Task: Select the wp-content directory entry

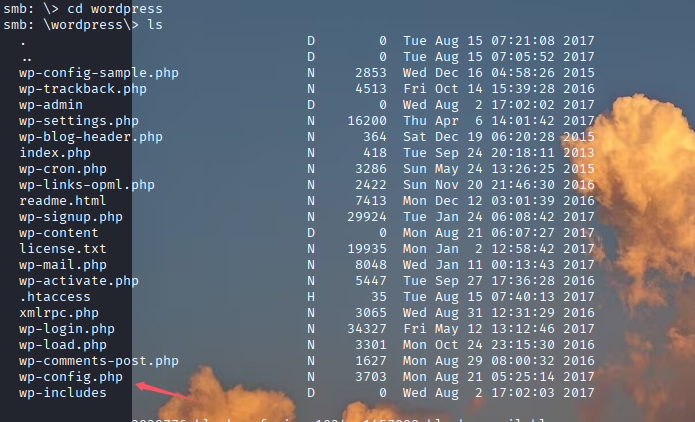Action: click(x=58, y=233)
